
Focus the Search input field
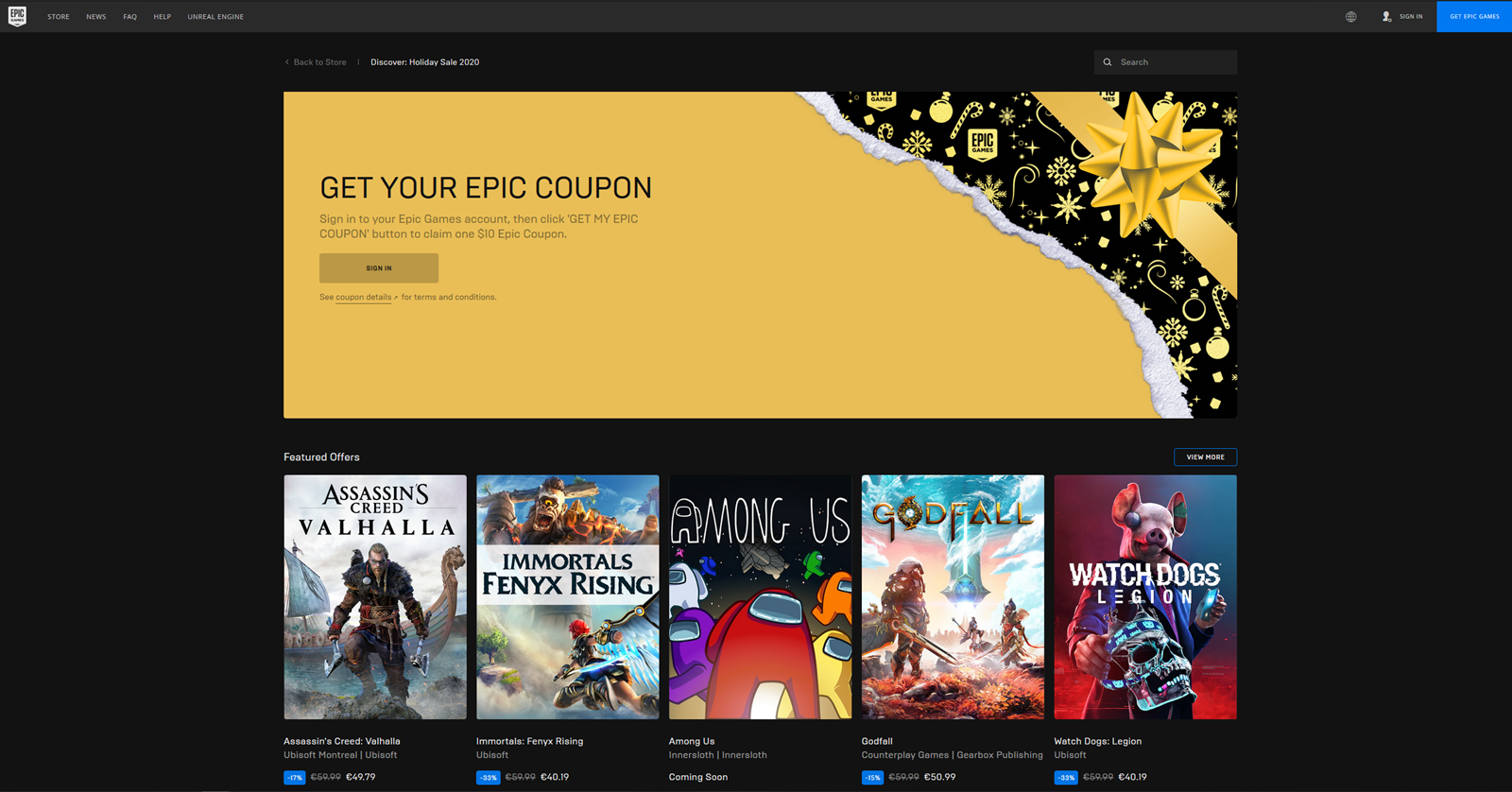tap(1166, 62)
